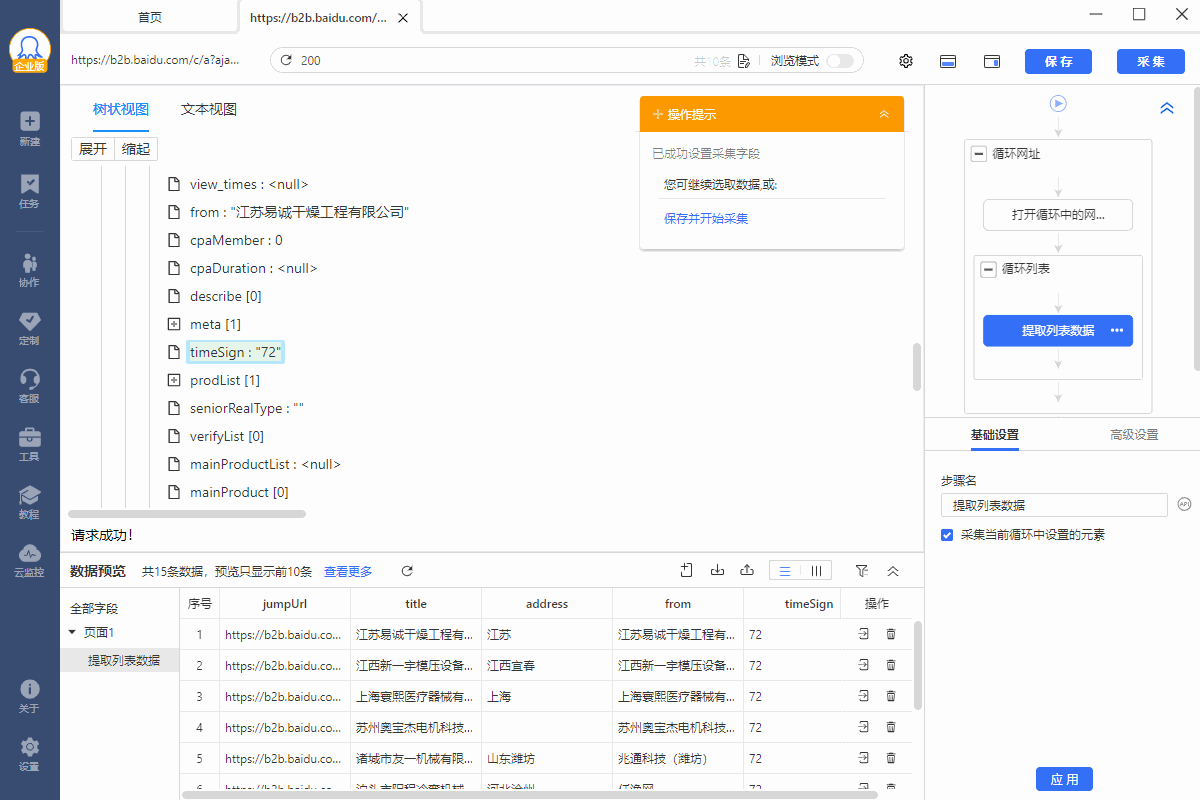Switch to the 文本视图 tab

coord(209,109)
